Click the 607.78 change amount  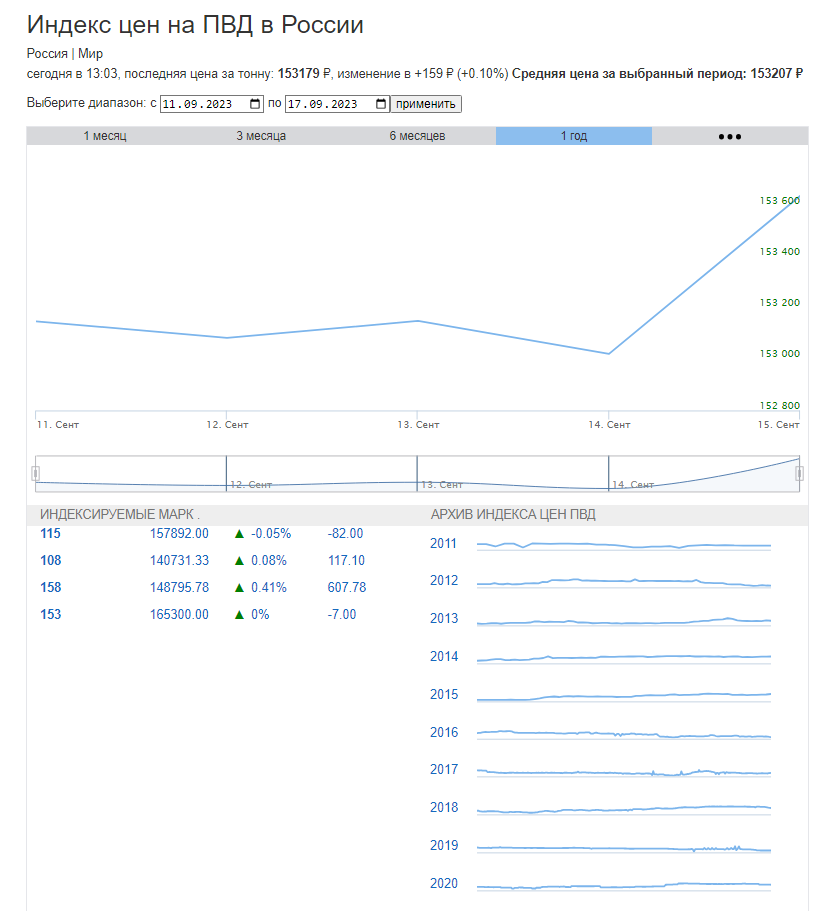(346, 587)
